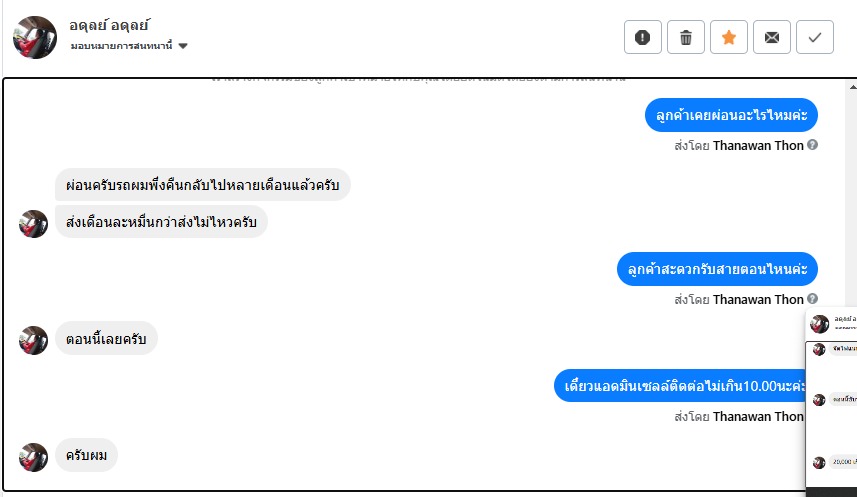This screenshot has width=857, height=497.
Task: Click the ผ่อนครับรถผมพึ่งคืนกลับไปหลายเดือนแล้วครับ message bubble
Action: 203,185
